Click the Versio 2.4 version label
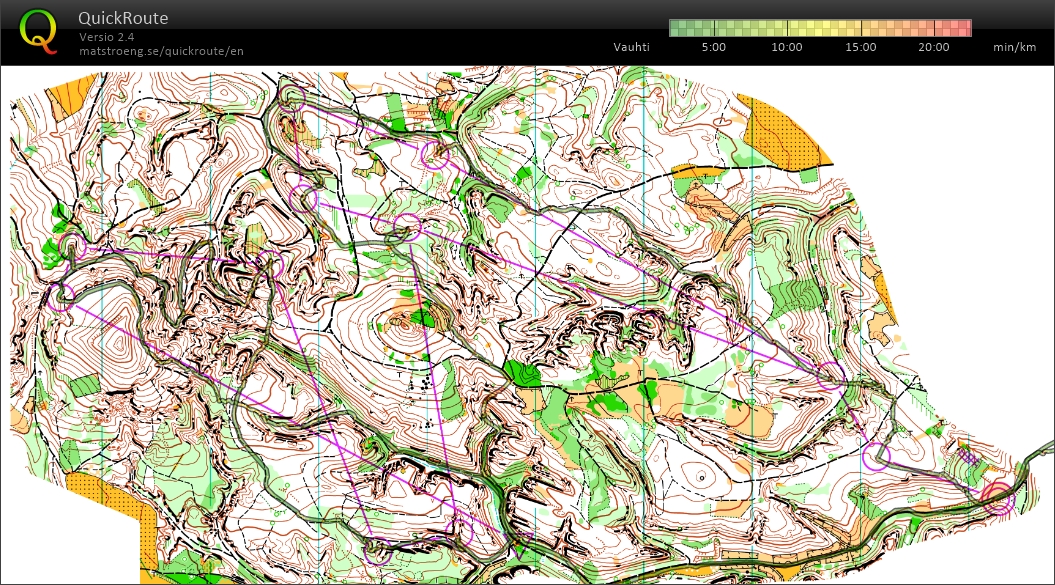Screen dimensions: 1055x585 [108, 37]
